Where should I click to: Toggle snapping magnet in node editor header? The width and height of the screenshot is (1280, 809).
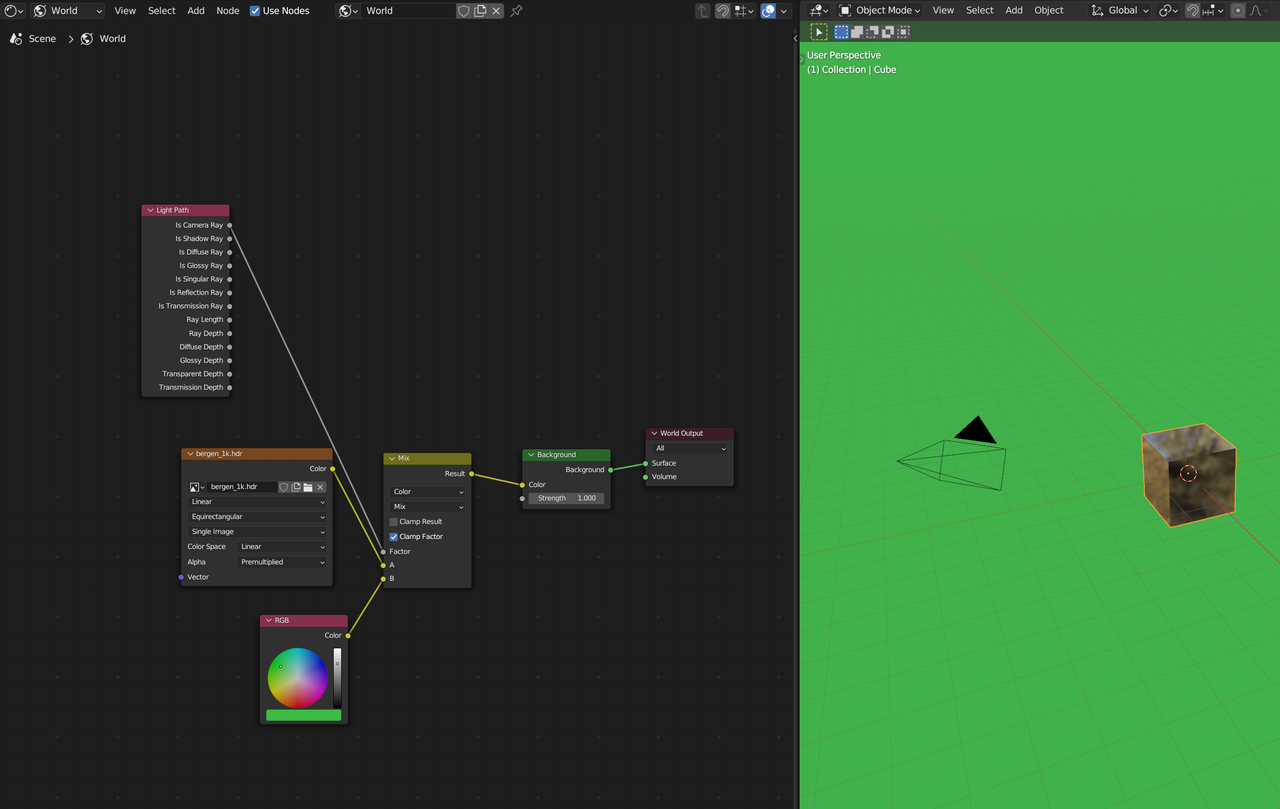point(723,11)
